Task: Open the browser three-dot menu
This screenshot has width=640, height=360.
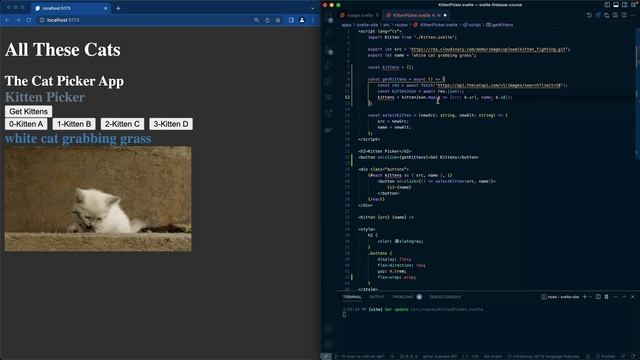Action: tap(313, 20)
